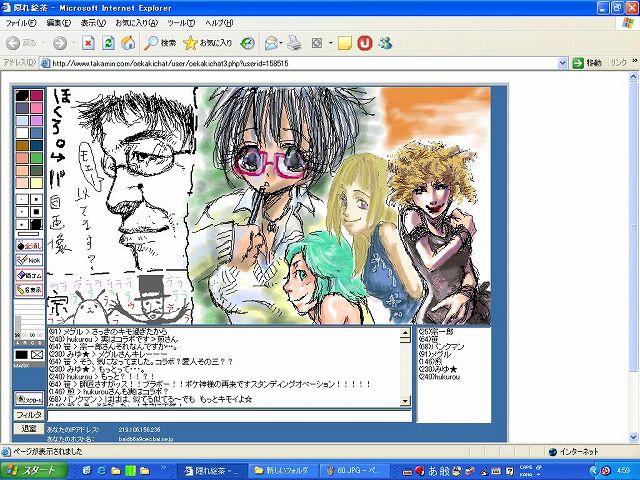Open the Edit icon dropdown arrow
The width and height of the screenshot is (640, 480).
330,43
